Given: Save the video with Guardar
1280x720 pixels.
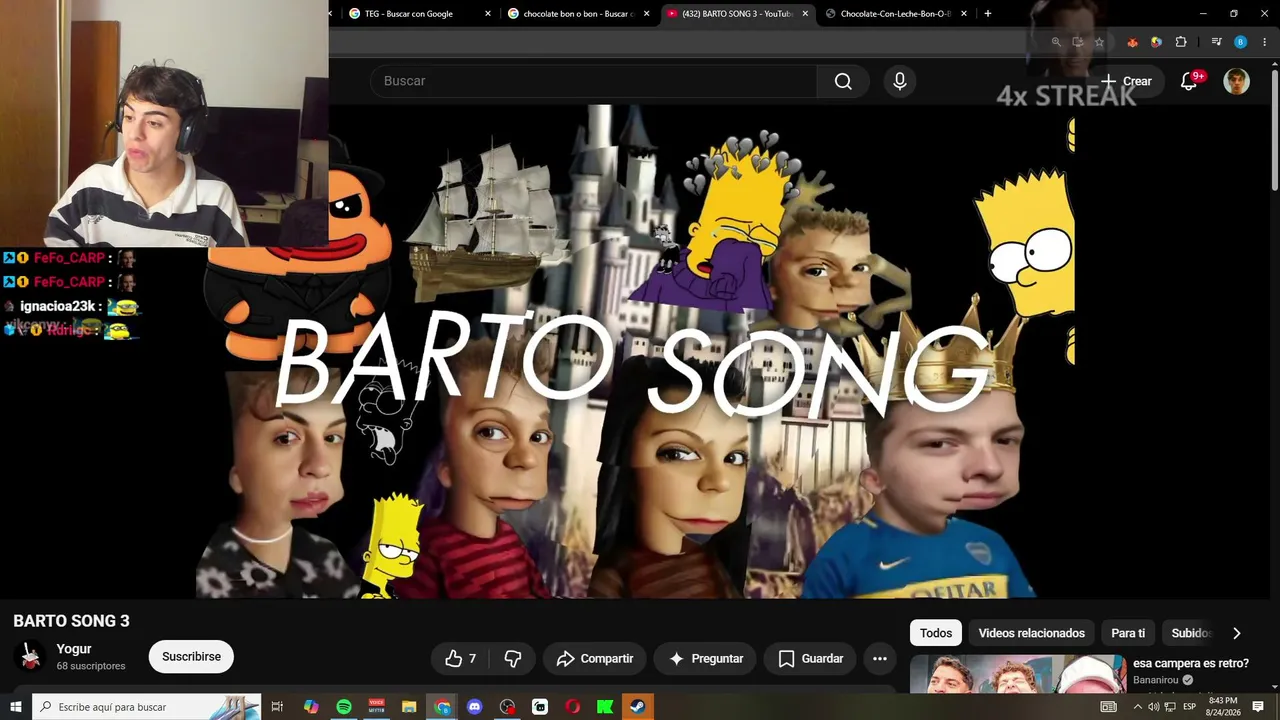Looking at the screenshot, I should tap(810, 658).
